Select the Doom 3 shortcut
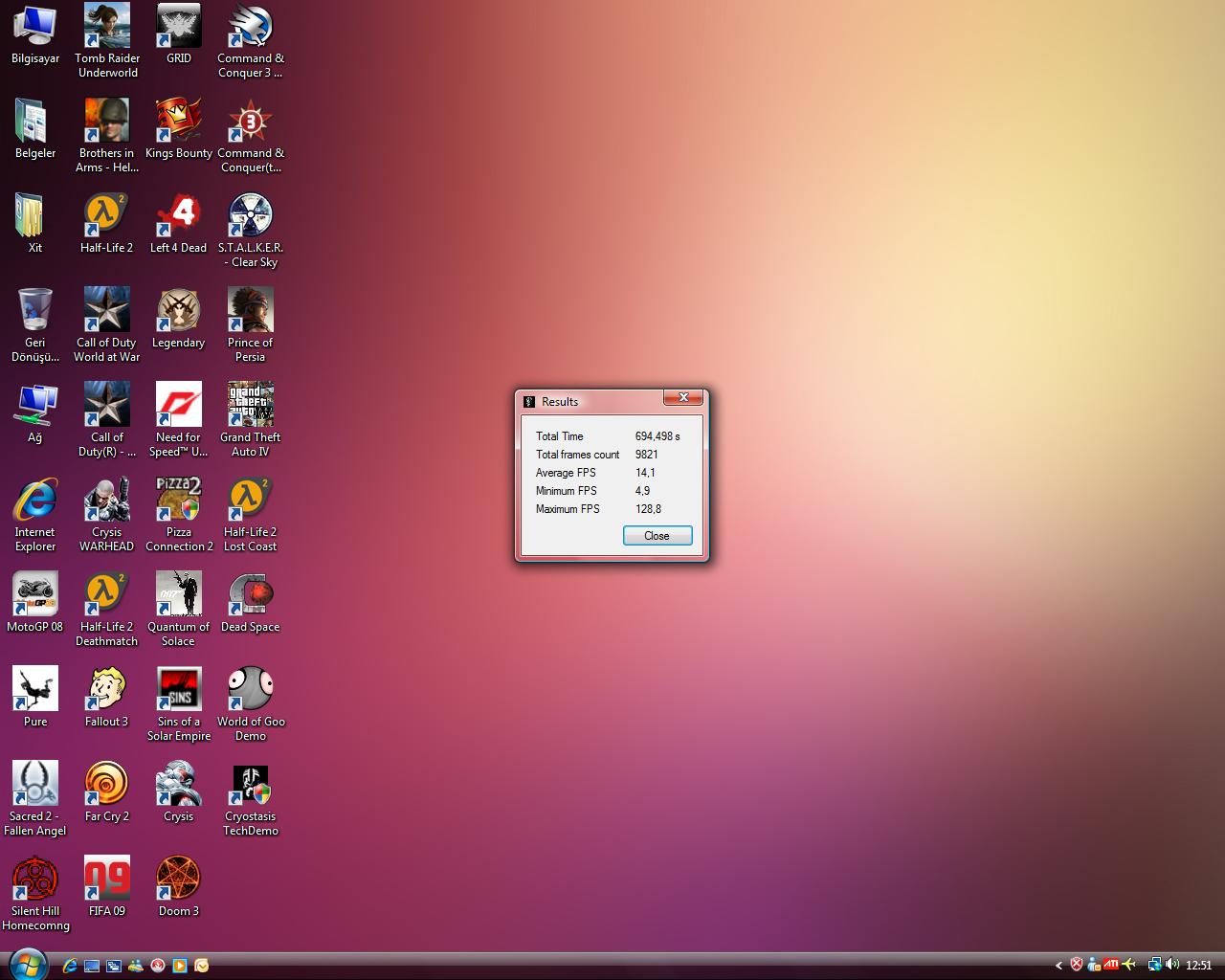Viewport: 1225px width, 980px height. pos(179,887)
